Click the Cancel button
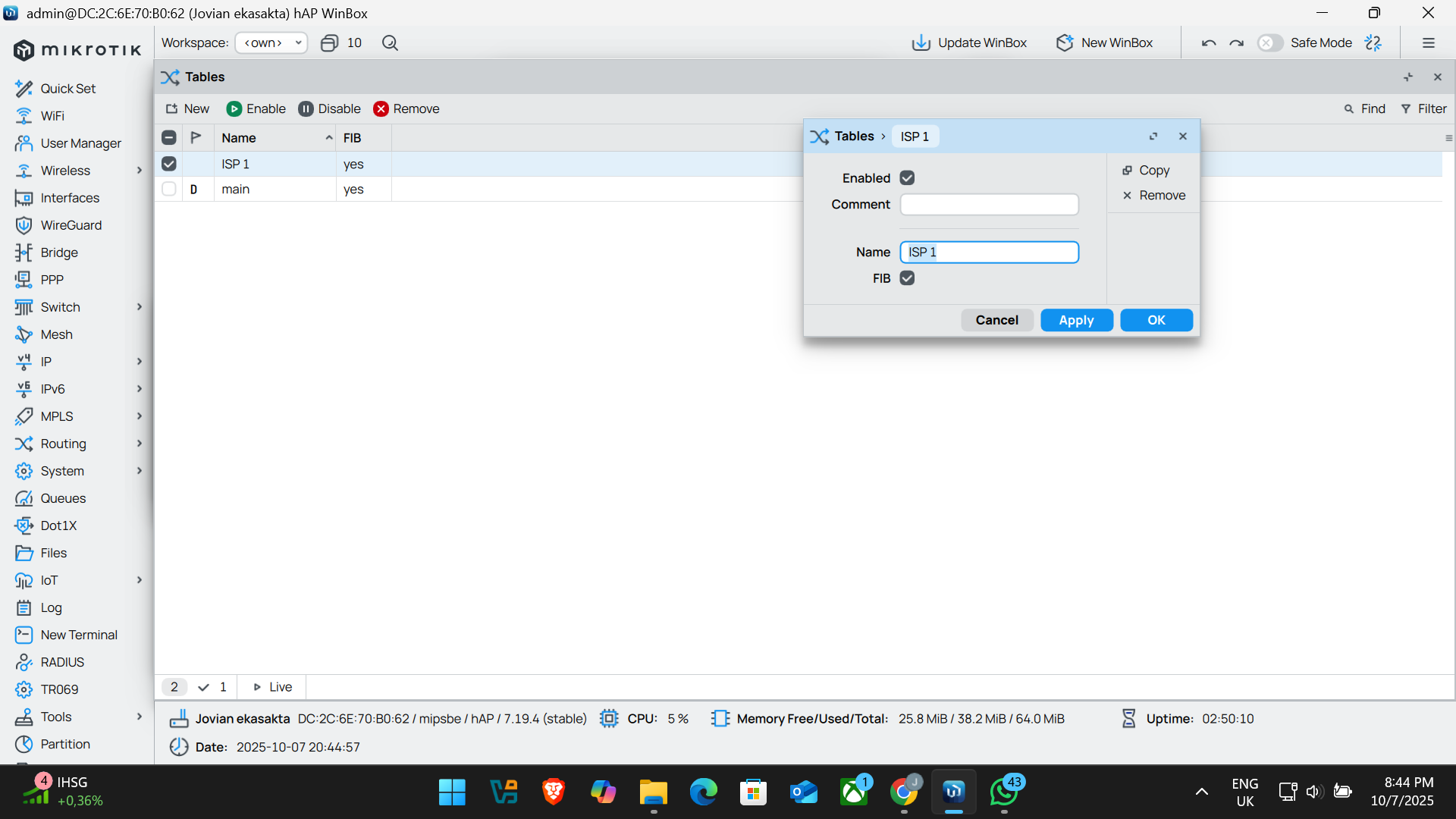Viewport: 1456px width, 819px height. click(x=996, y=320)
